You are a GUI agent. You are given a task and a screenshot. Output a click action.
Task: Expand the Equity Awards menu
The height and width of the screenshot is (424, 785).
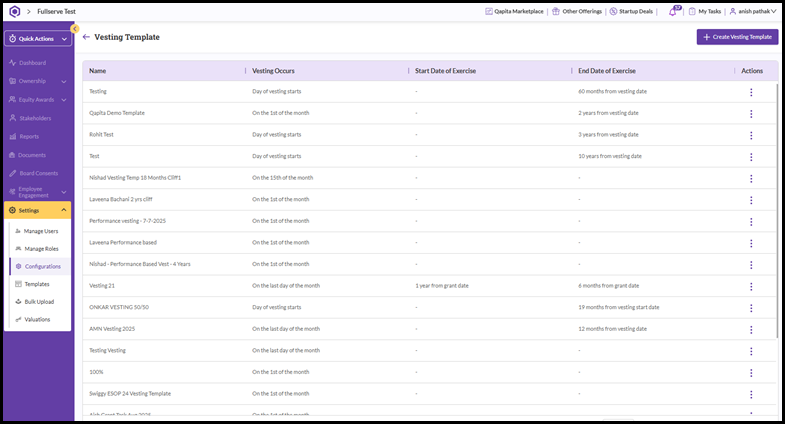pyautogui.click(x=38, y=100)
